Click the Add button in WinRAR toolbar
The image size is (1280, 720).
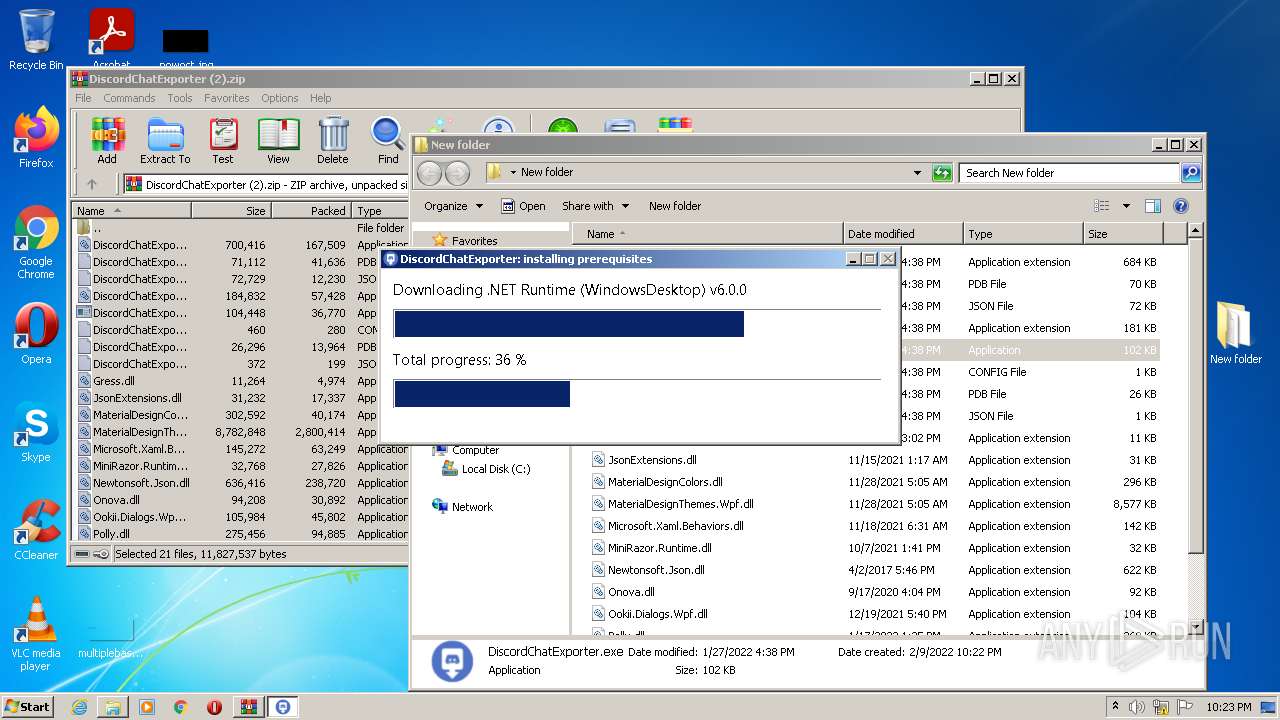pyautogui.click(x=107, y=140)
